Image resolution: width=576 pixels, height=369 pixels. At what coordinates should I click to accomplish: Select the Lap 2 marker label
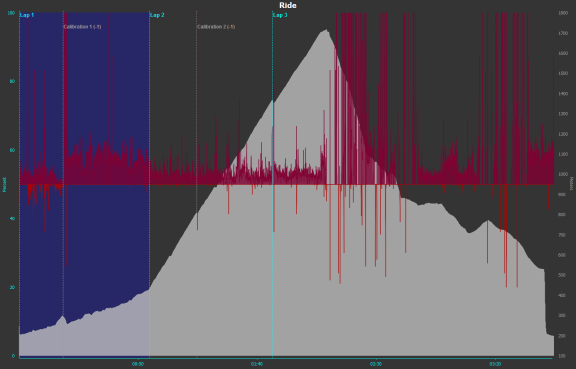(x=157, y=15)
